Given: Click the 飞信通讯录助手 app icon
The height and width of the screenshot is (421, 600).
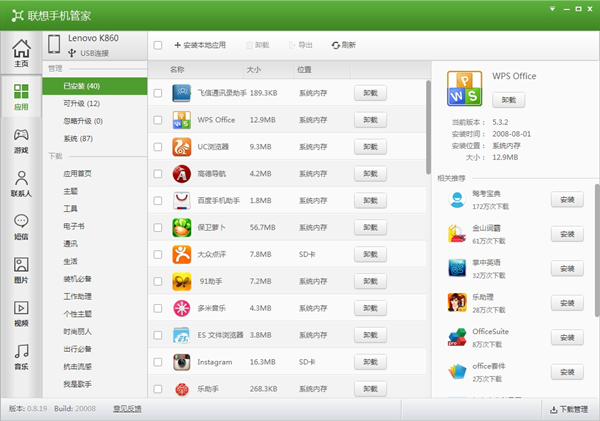Looking at the screenshot, I should pos(181,93).
